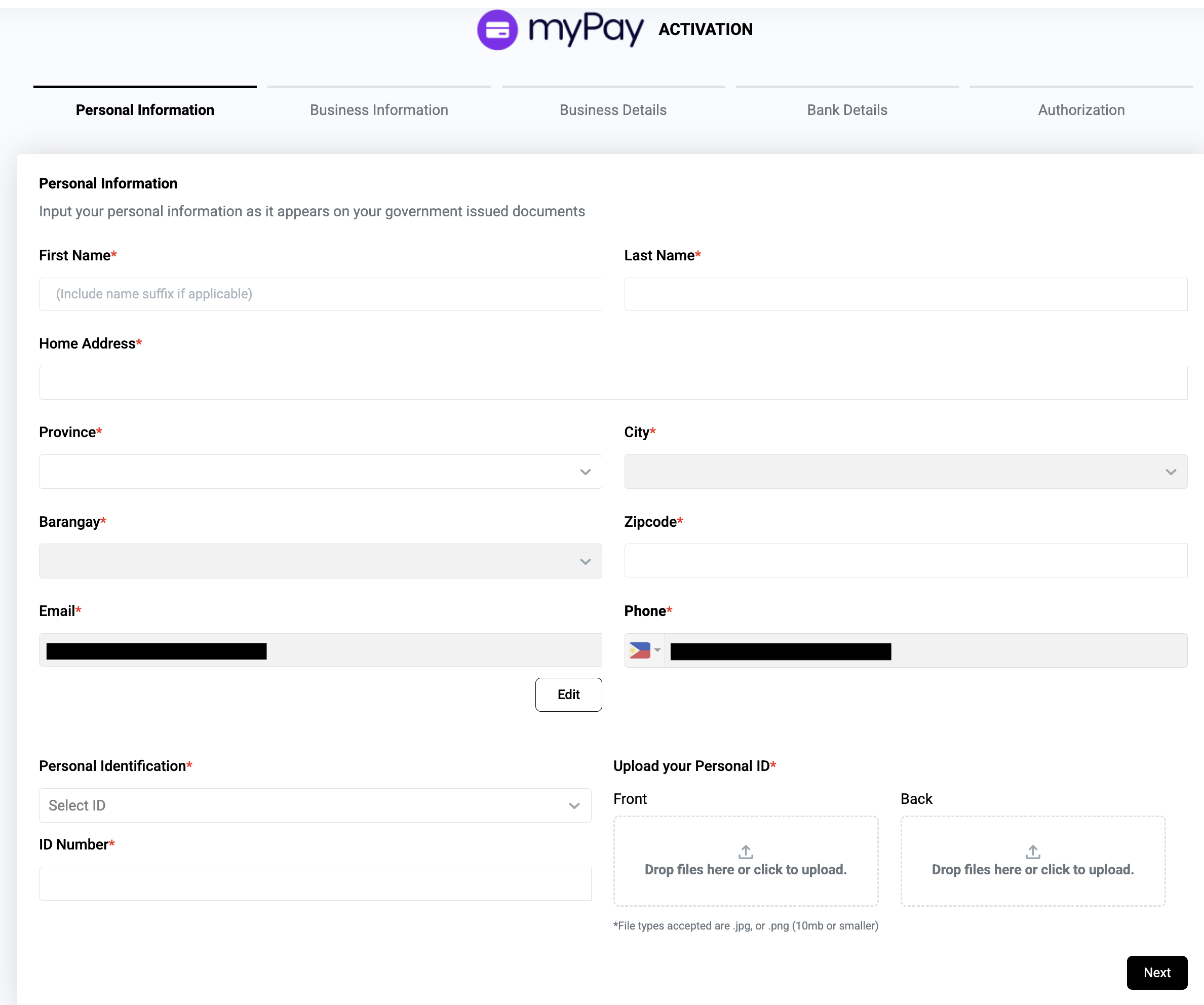The width and height of the screenshot is (1204, 1005).
Task: Click the Last Name text field
Action: point(905,294)
